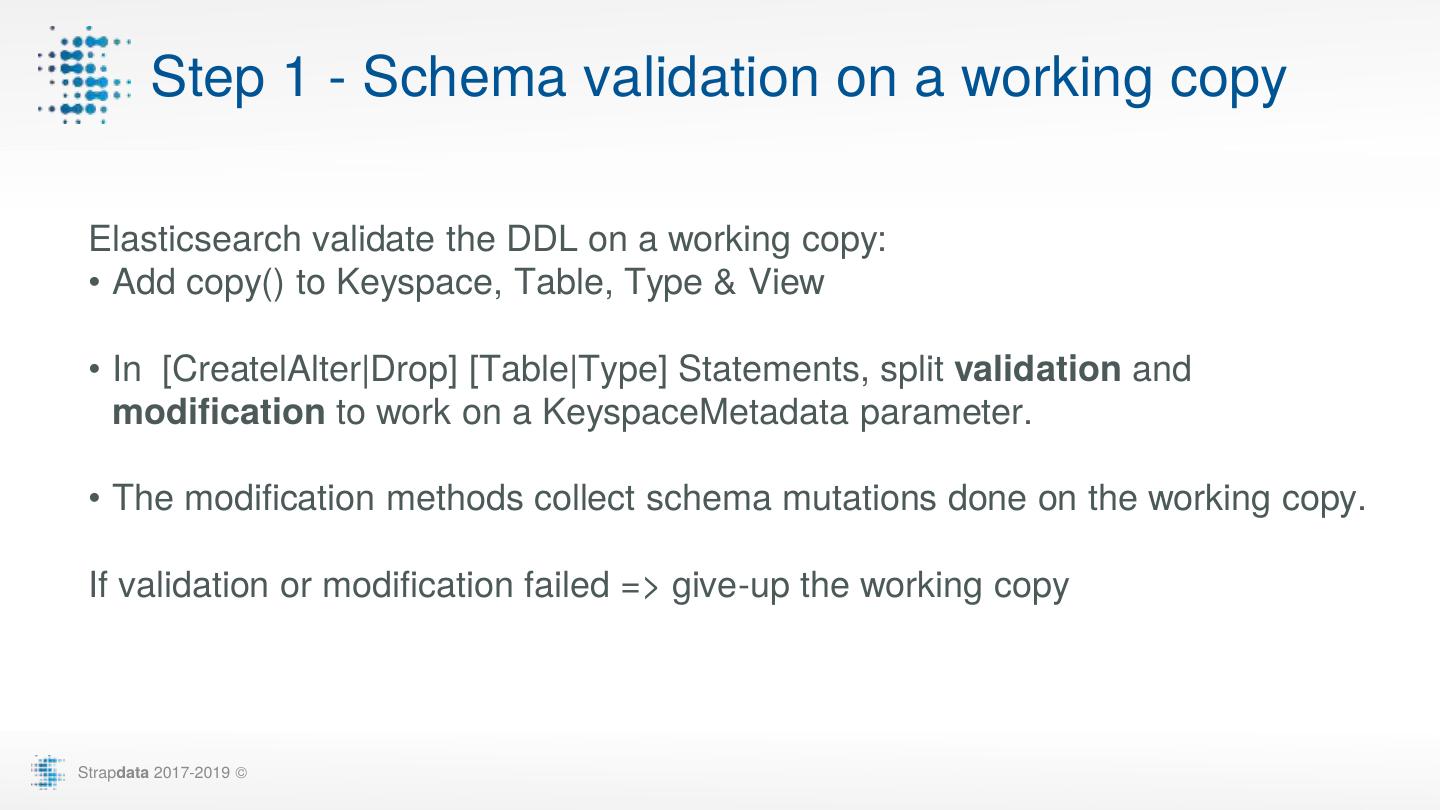Click the bullet marker before 'Add copy()'
1440x810 pixels.
(96, 284)
